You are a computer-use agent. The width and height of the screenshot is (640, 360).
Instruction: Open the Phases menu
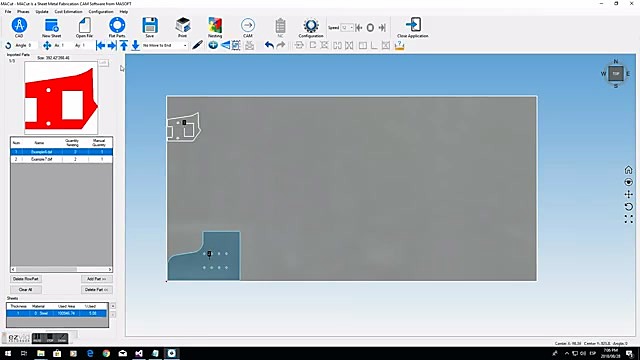[23, 12]
